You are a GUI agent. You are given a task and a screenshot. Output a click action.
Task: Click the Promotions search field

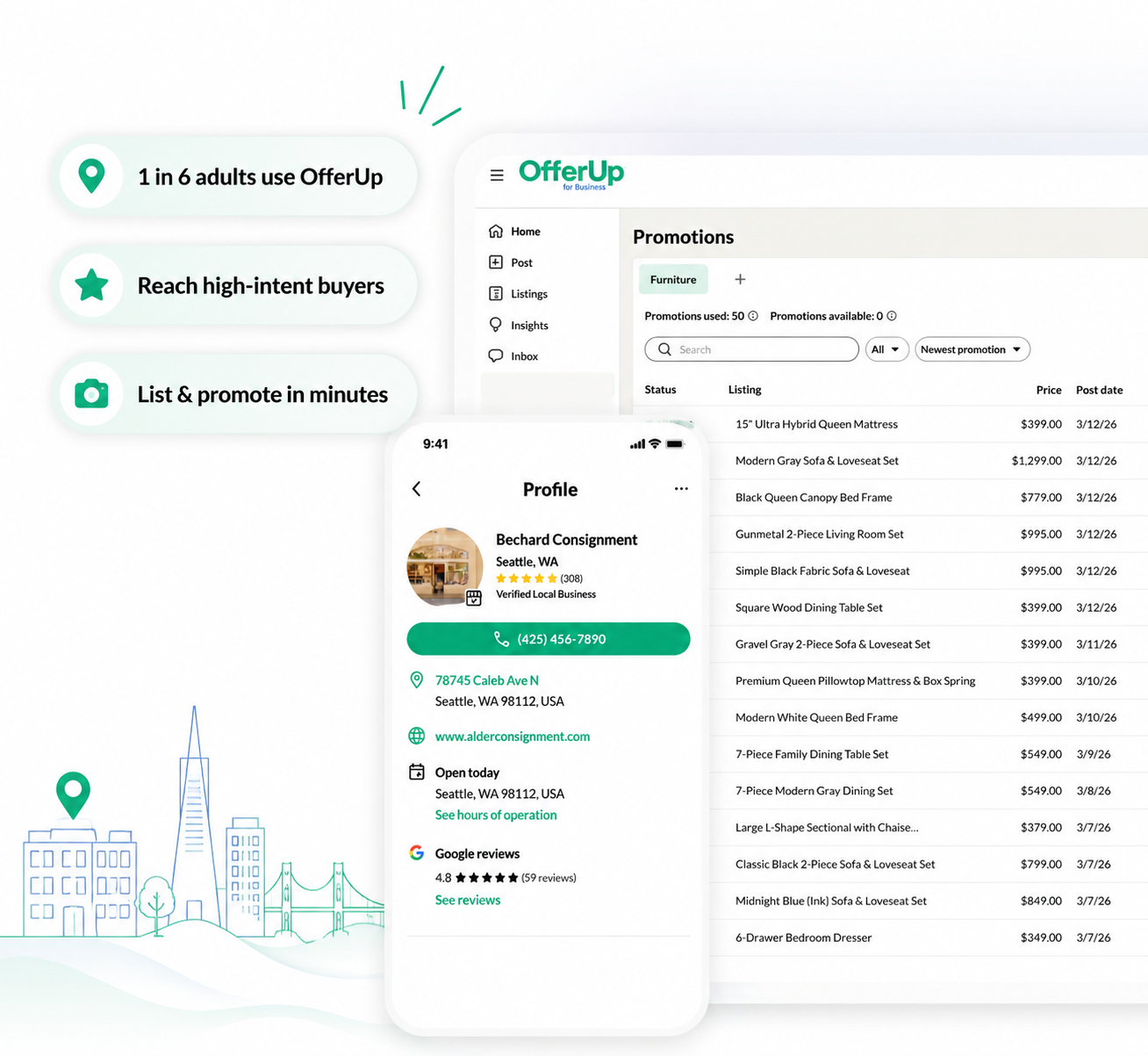pyautogui.click(x=752, y=349)
